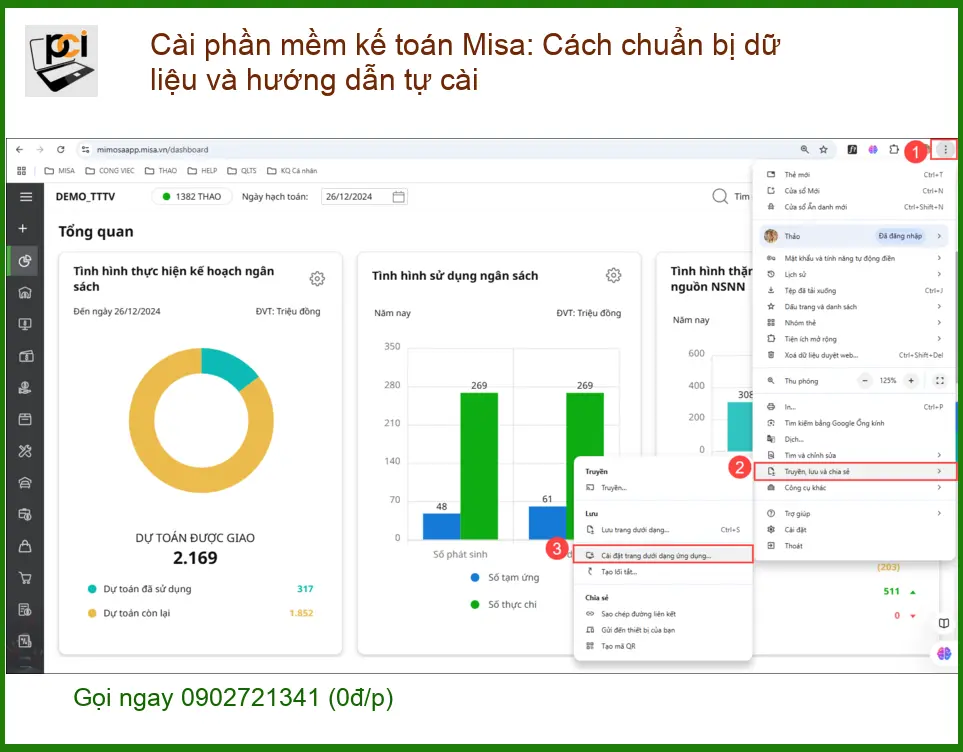This screenshot has height=752, width=963.
Task: Click the search magnifier near Tìm
Action: pos(720,197)
